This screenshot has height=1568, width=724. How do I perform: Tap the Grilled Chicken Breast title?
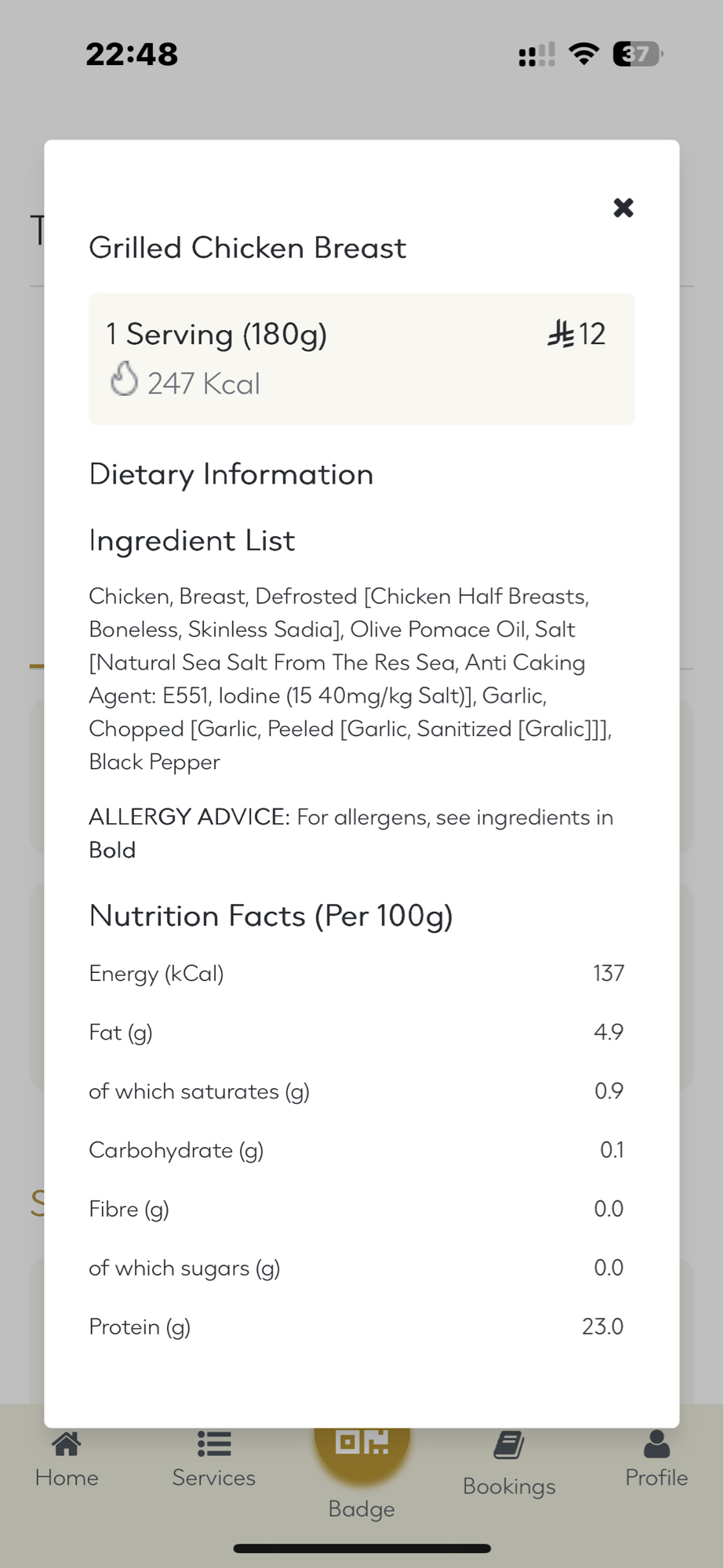pos(248,248)
